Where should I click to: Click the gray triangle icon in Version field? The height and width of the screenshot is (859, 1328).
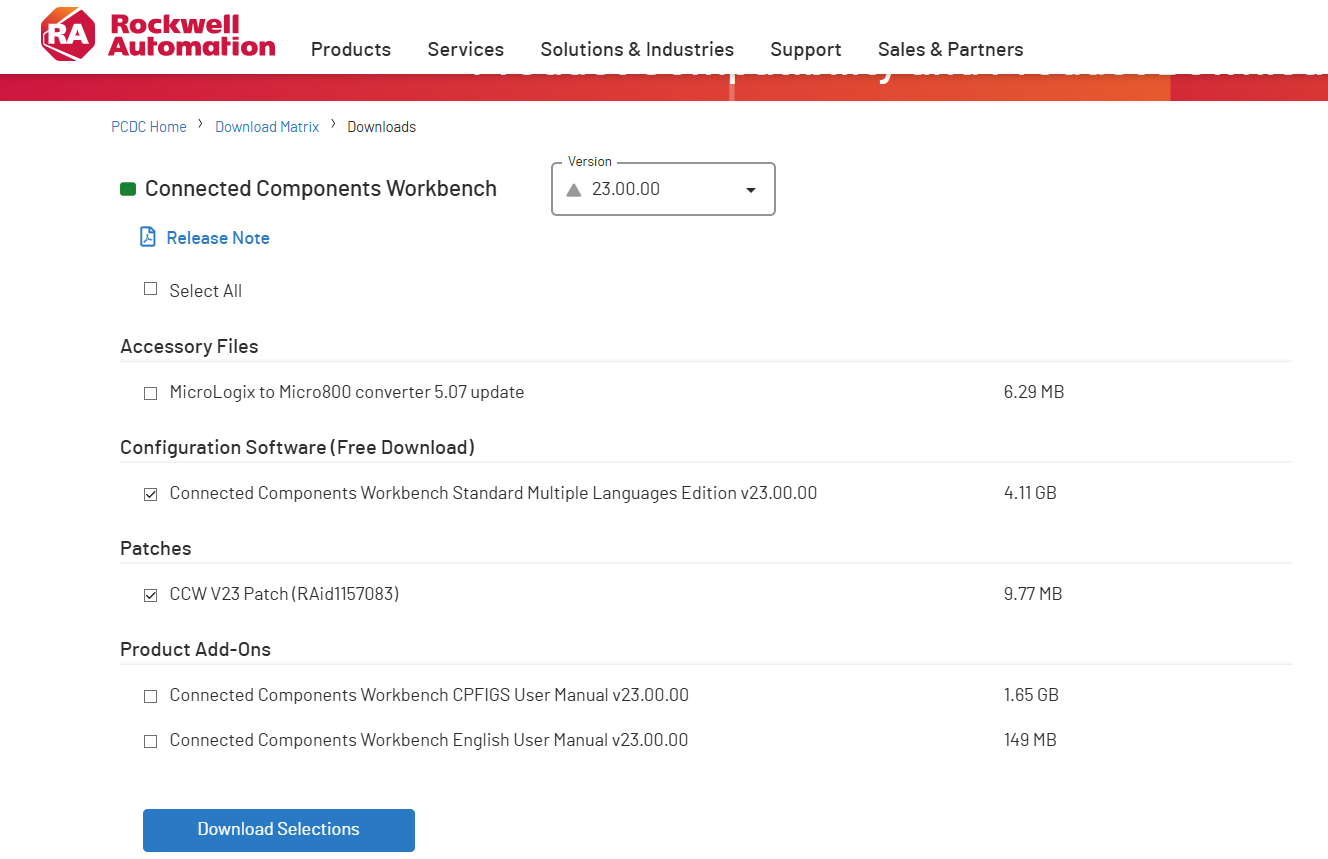point(574,190)
